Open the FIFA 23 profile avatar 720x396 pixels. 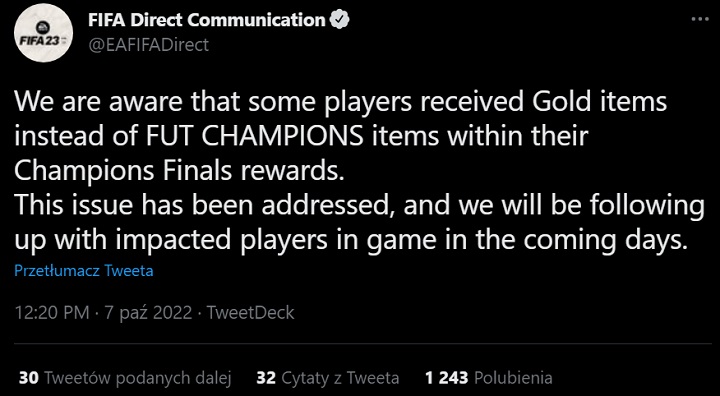click(x=44, y=35)
